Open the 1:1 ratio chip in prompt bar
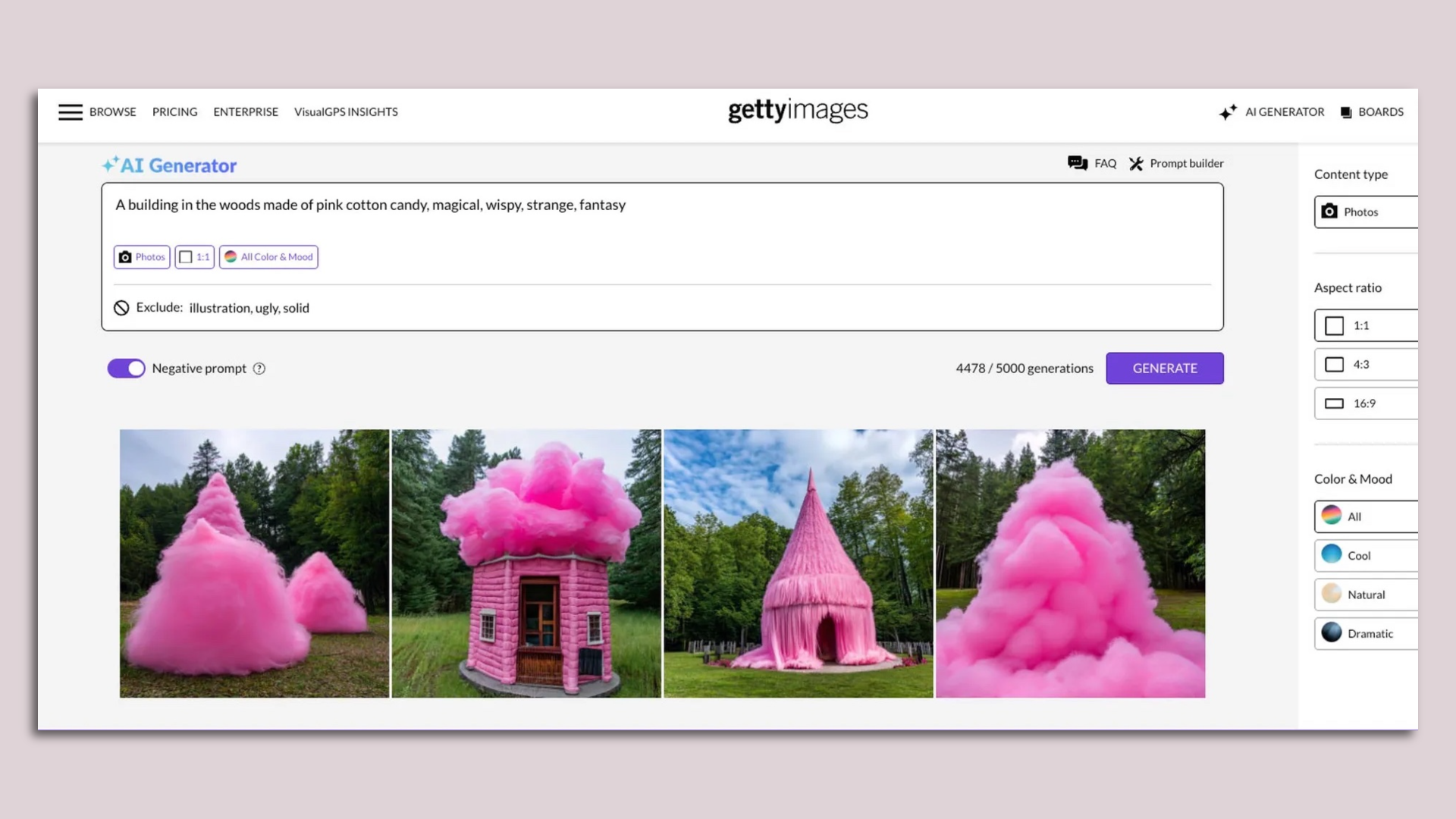The image size is (1456, 819). (194, 256)
